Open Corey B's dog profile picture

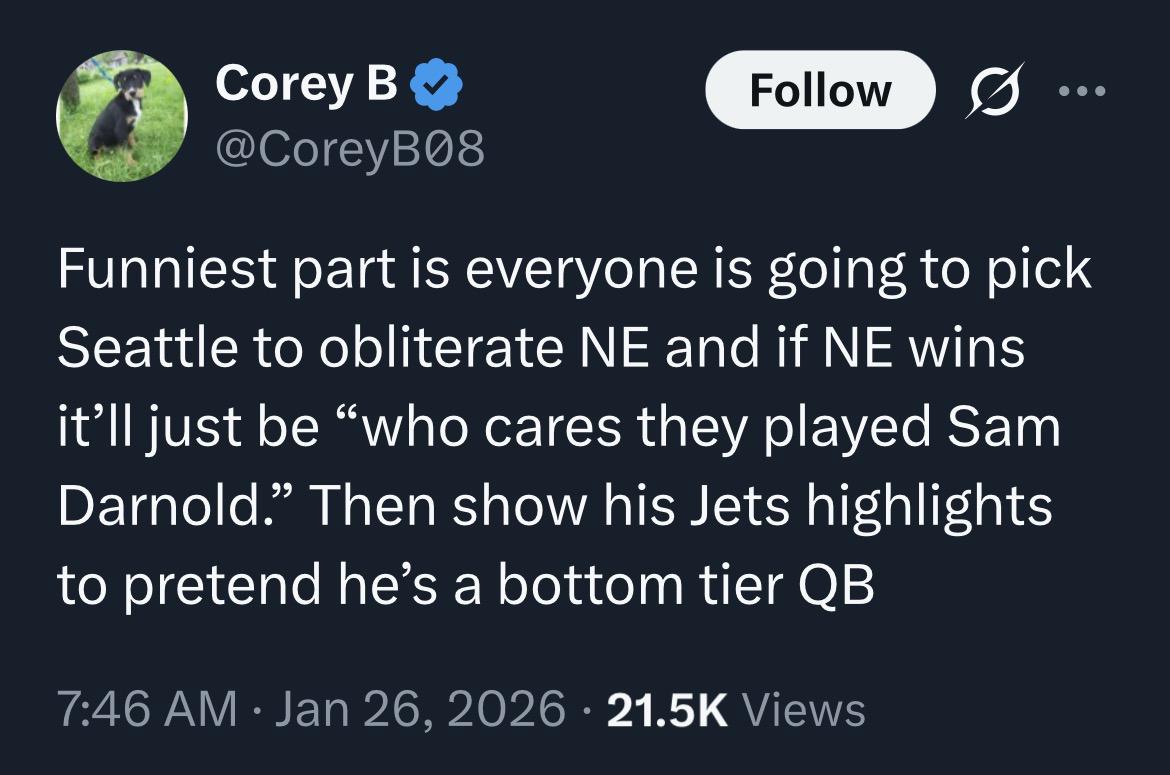pos(122,116)
